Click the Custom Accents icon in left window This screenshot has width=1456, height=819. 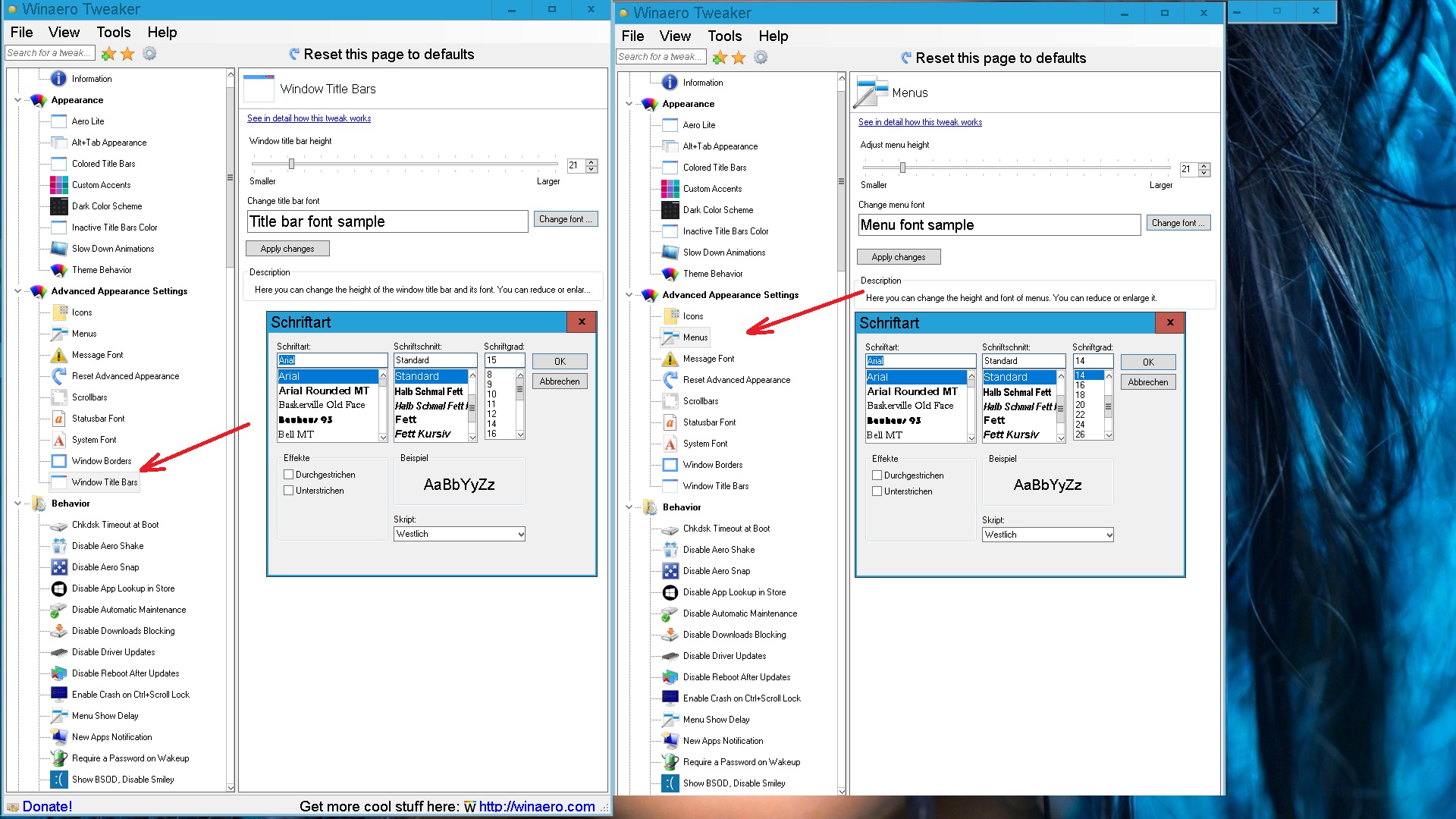pos(59,185)
